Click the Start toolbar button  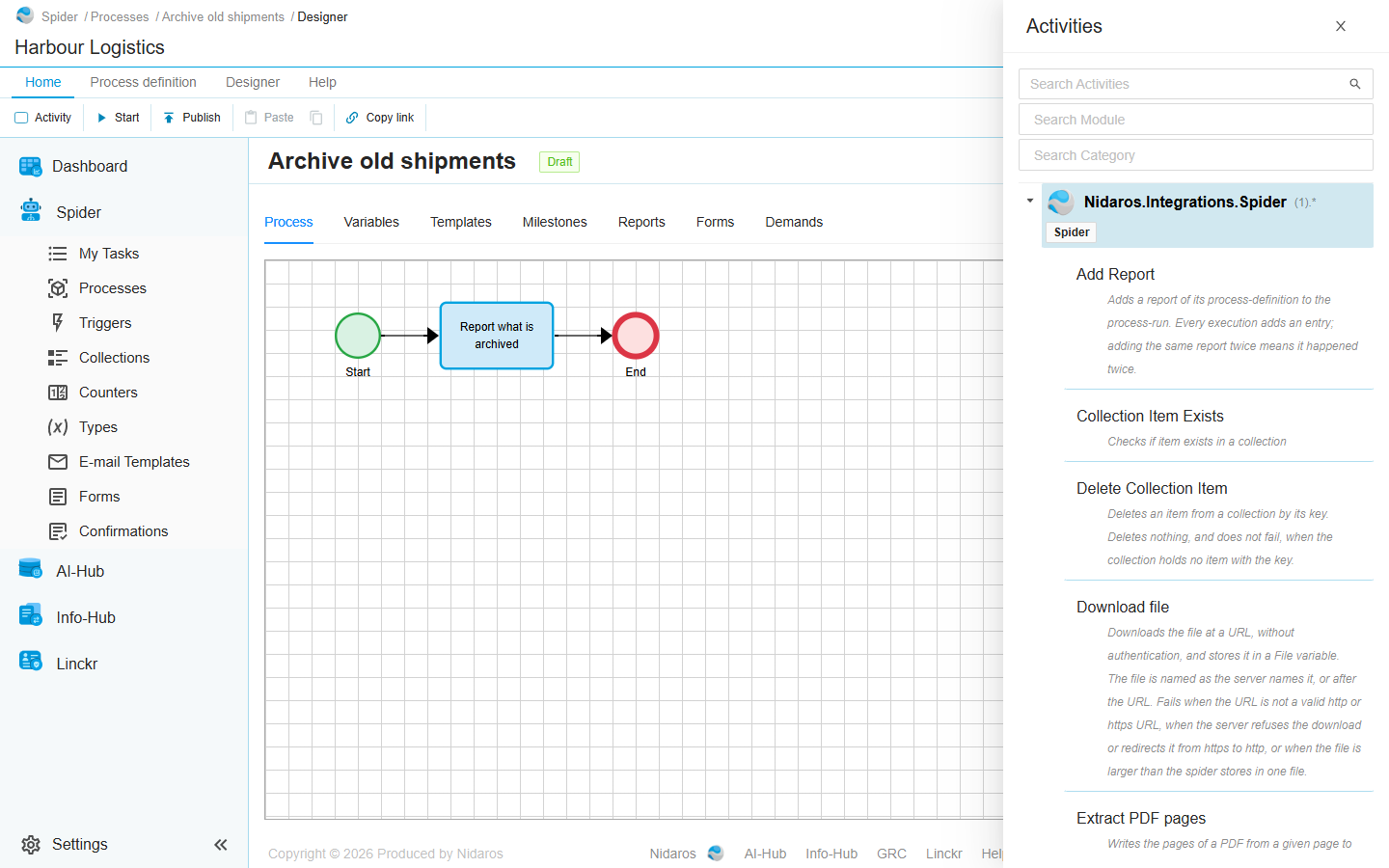pyautogui.click(x=118, y=118)
